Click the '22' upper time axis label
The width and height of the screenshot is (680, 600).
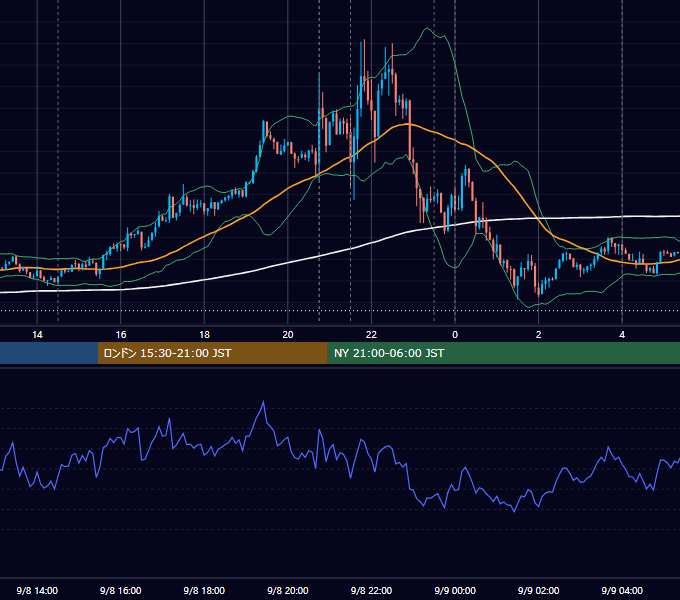click(x=371, y=335)
